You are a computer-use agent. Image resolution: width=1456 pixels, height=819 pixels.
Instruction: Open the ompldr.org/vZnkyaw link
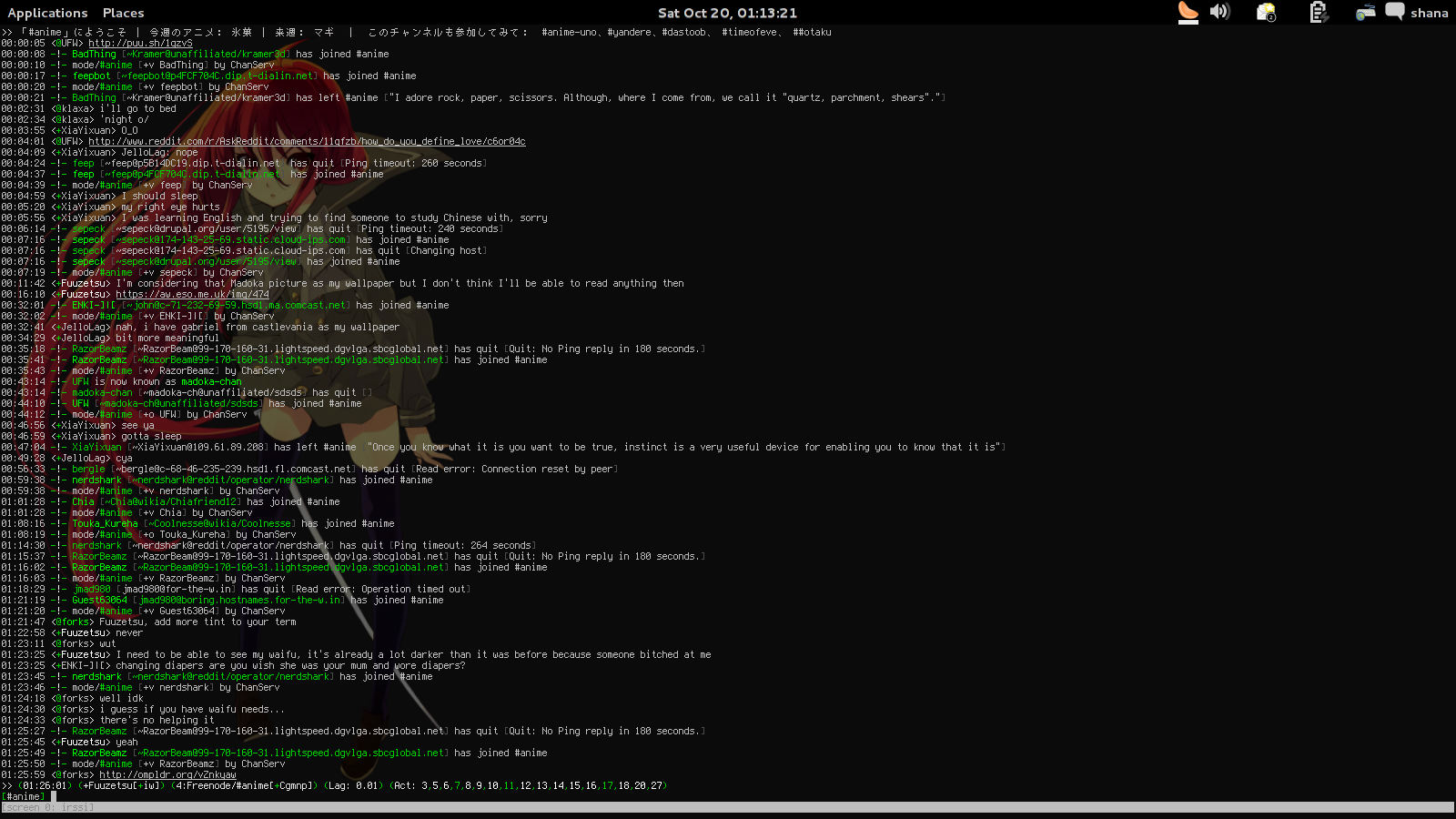pos(167,774)
